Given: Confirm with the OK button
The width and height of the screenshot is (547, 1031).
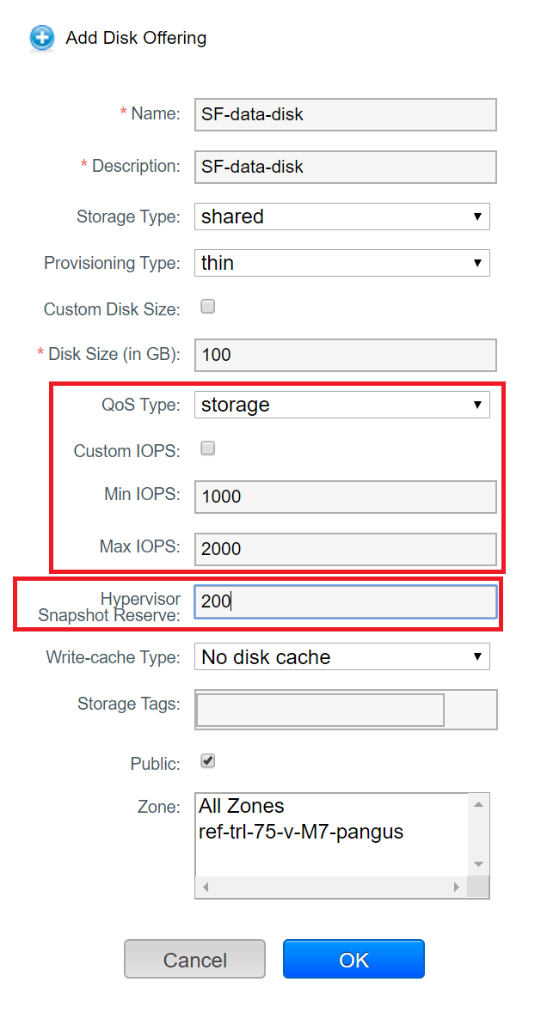Looking at the screenshot, I should click(354, 959).
